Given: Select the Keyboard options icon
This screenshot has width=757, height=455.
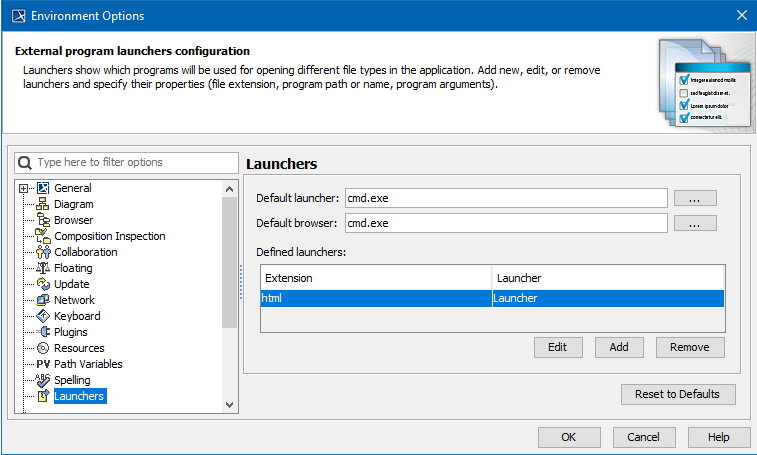Looking at the screenshot, I should pos(43,316).
